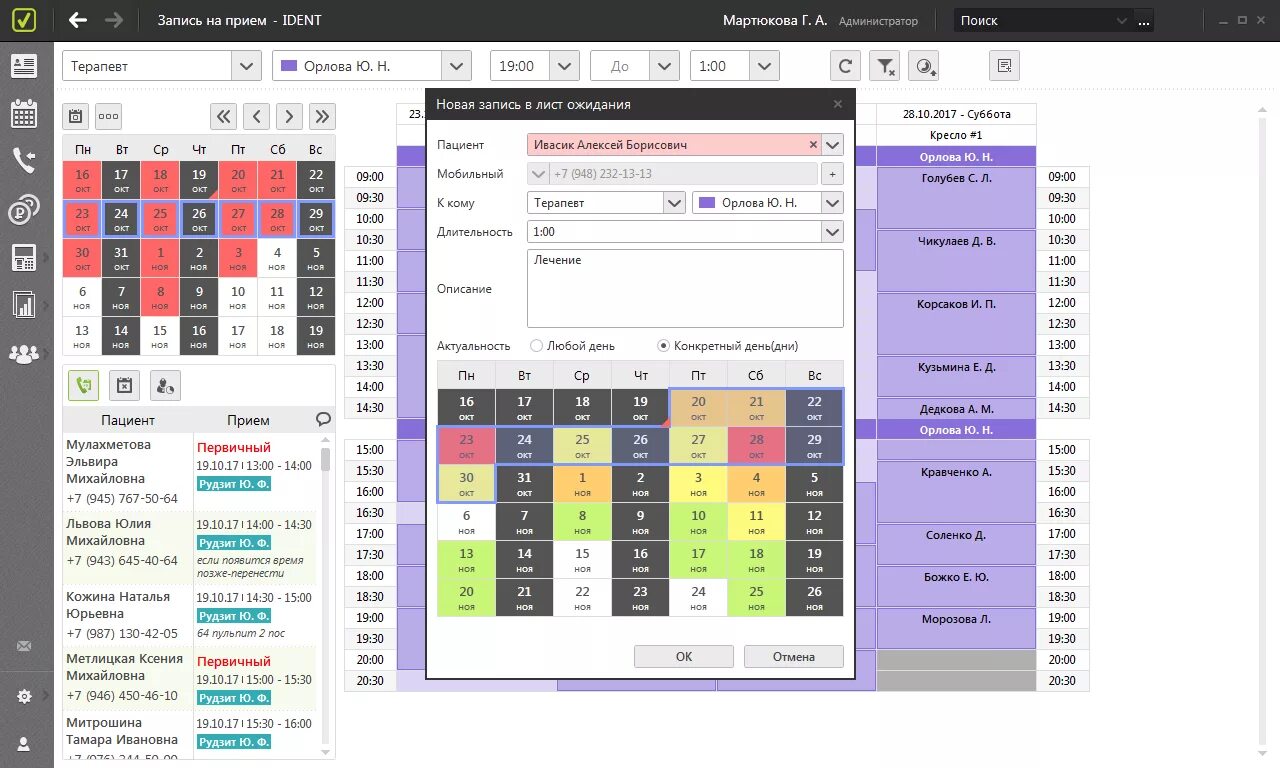Expand the Терапевт specialty dropdown in toolbar
The width and height of the screenshot is (1280, 768).
point(246,66)
